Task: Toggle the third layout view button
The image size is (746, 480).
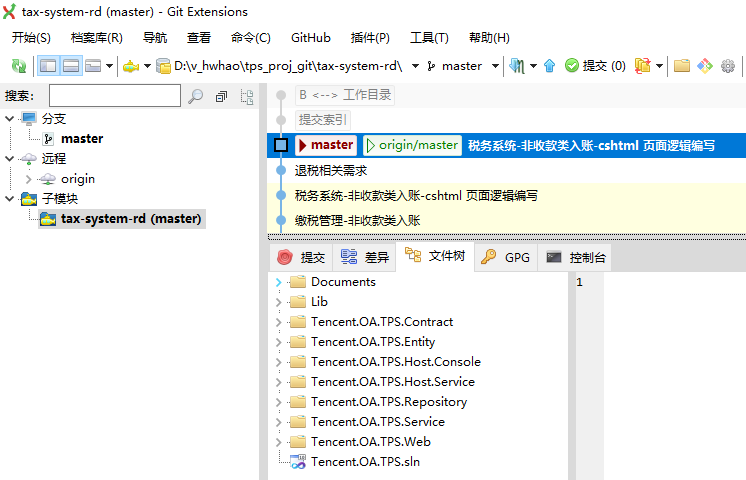Action: point(93,66)
